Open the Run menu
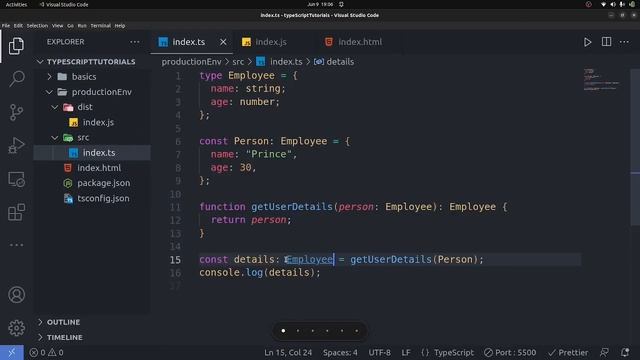This screenshot has height=360, width=640. click(82, 25)
